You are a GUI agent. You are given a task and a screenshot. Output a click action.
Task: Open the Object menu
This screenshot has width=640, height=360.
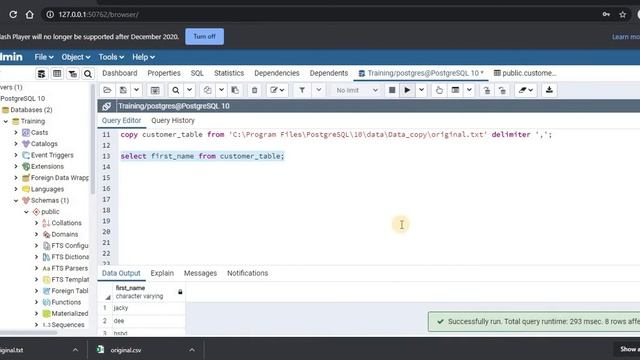click(x=76, y=57)
